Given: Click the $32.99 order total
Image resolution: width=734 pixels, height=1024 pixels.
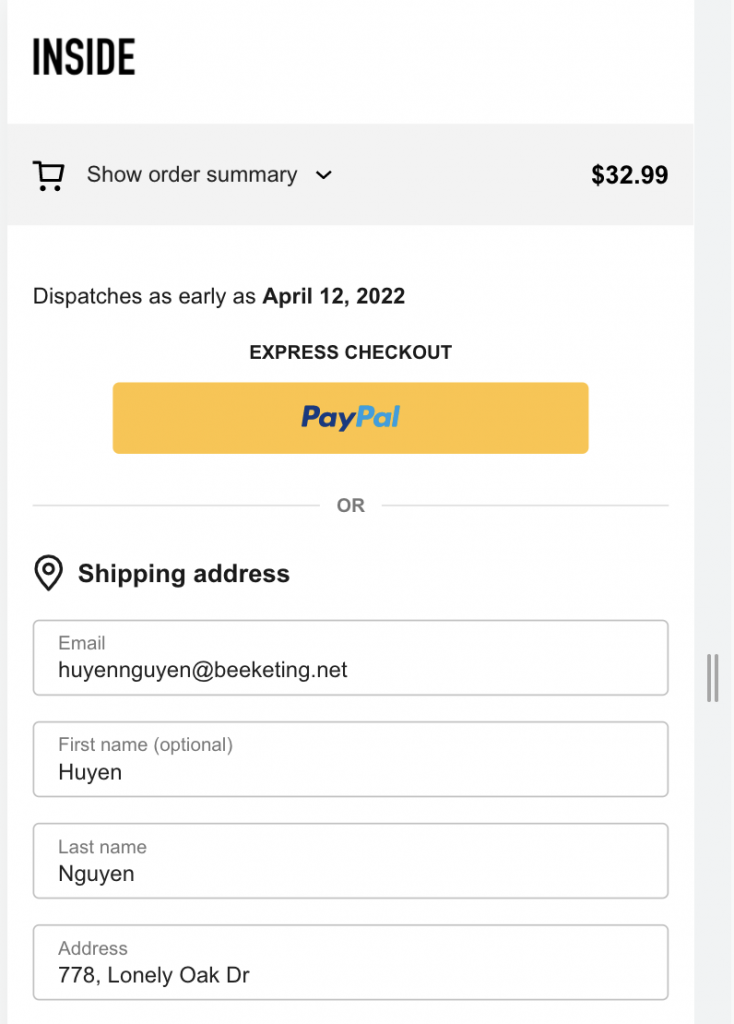Looking at the screenshot, I should (x=630, y=175).
